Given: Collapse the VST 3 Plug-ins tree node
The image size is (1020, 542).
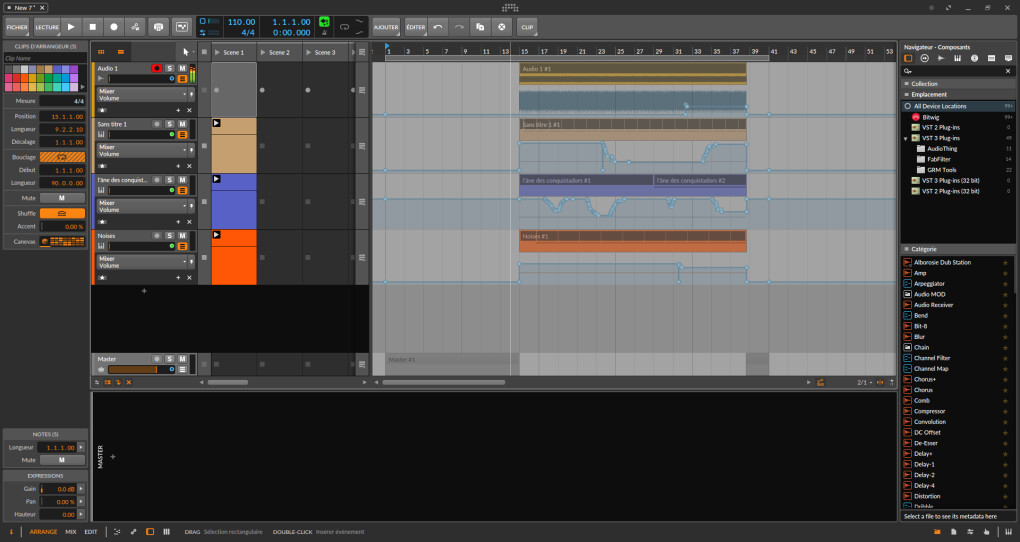Looking at the screenshot, I should [x=906, y=138].
